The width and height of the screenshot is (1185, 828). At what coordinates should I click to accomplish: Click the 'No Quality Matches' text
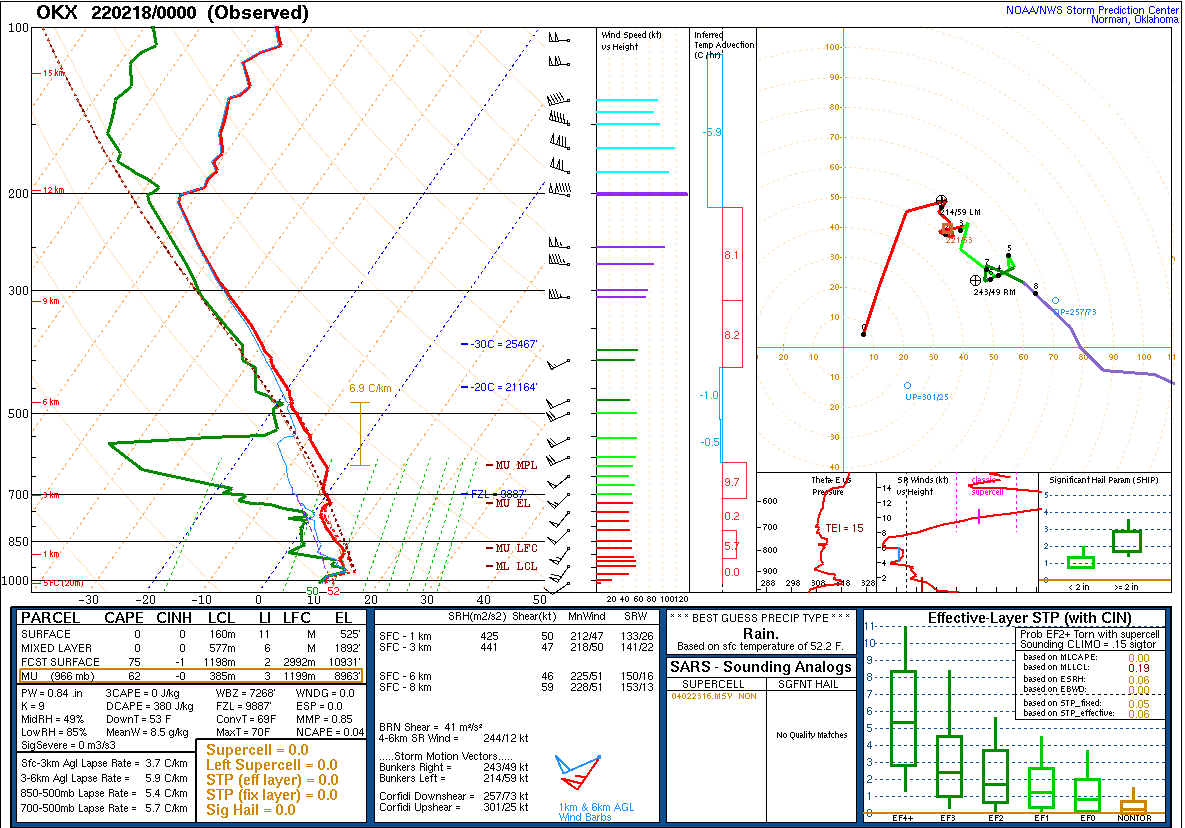[x=812, y=734]
